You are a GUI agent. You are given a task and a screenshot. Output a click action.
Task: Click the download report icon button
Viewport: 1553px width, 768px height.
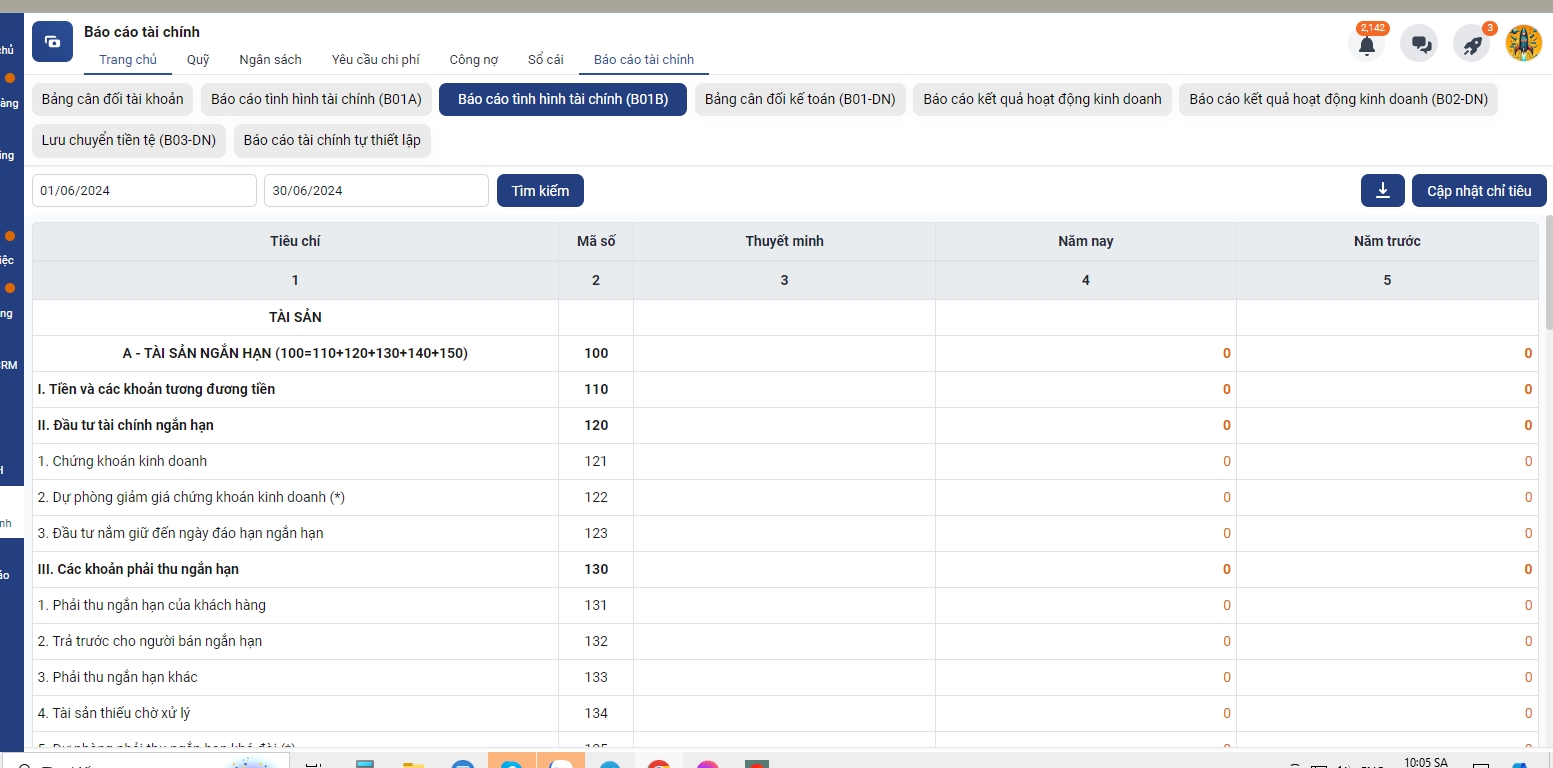point(1383,190)
